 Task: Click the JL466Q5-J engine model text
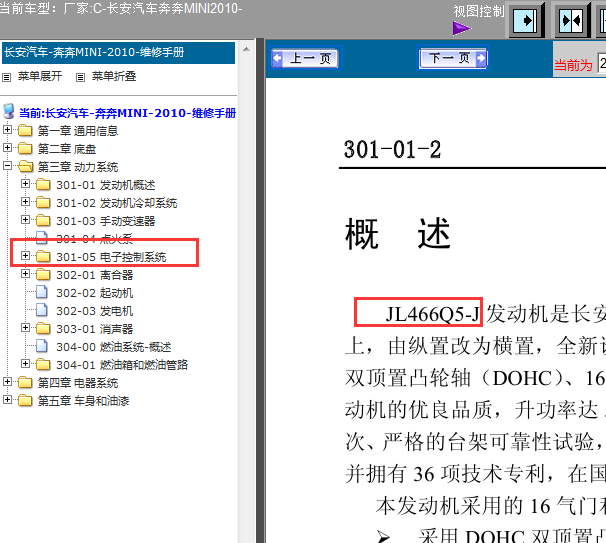click(433, 314)
